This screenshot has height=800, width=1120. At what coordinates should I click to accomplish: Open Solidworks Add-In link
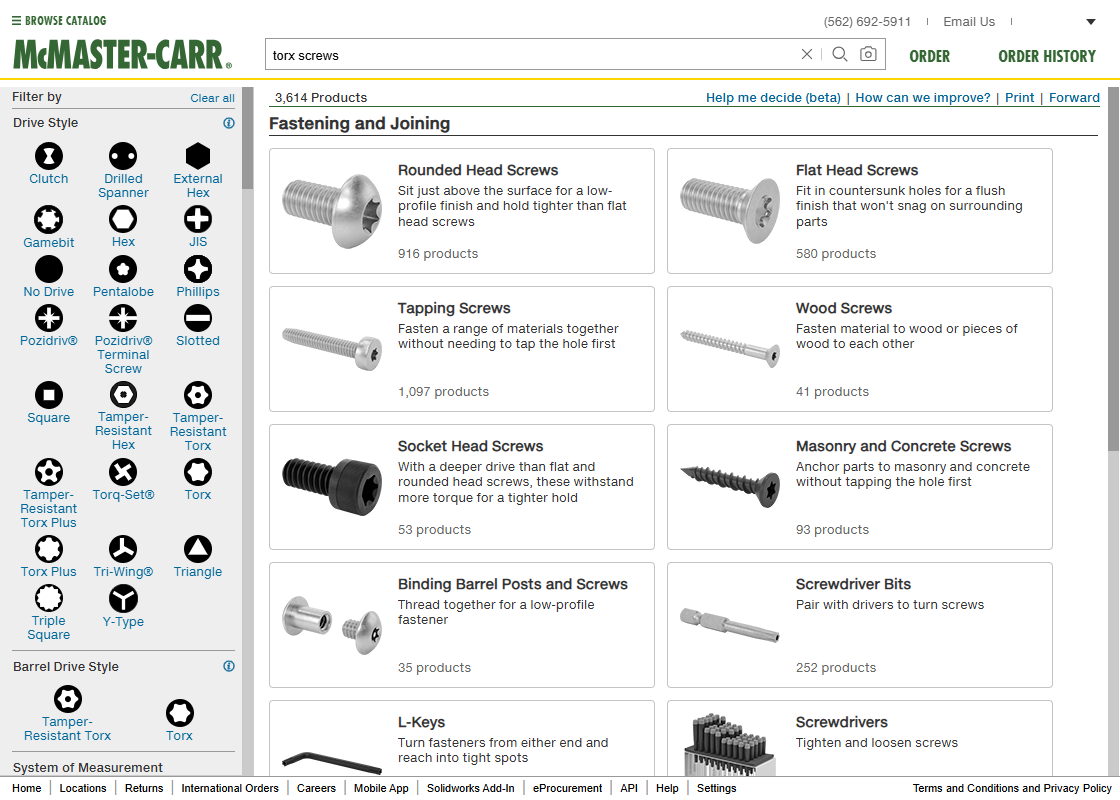click(x=470, y=788)
